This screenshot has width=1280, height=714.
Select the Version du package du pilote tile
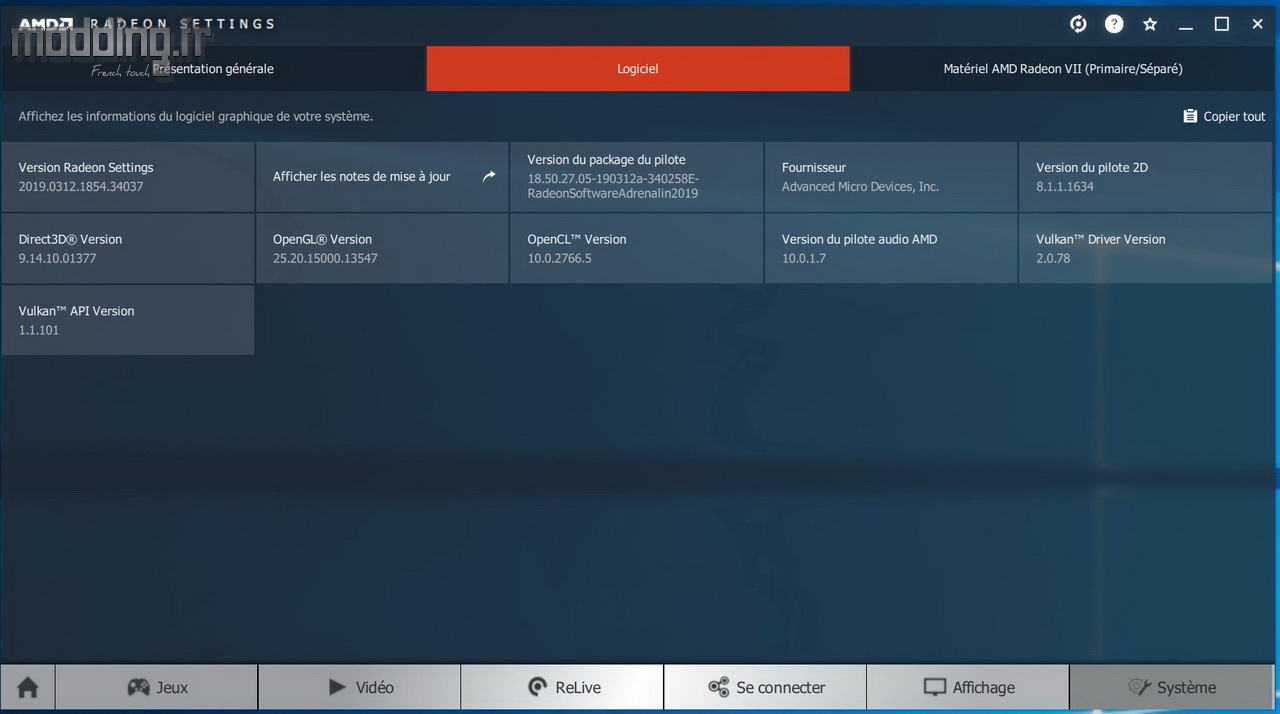click(x=637, y=176)
